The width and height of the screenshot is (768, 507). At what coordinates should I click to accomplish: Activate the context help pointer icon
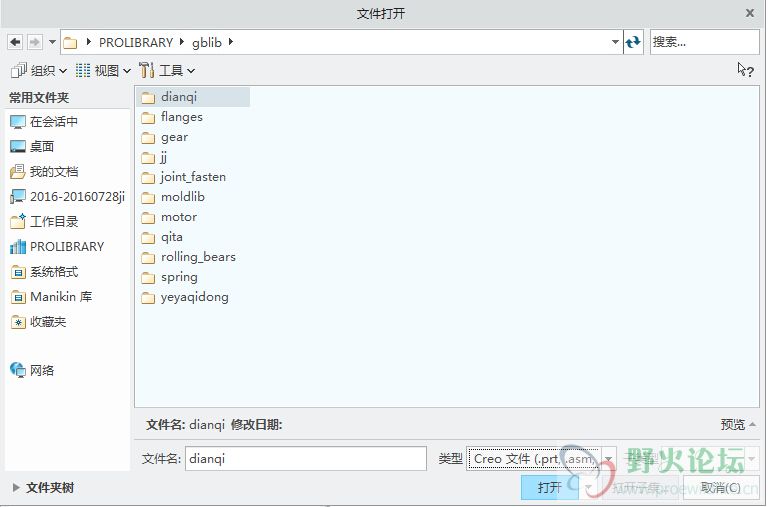745,70
